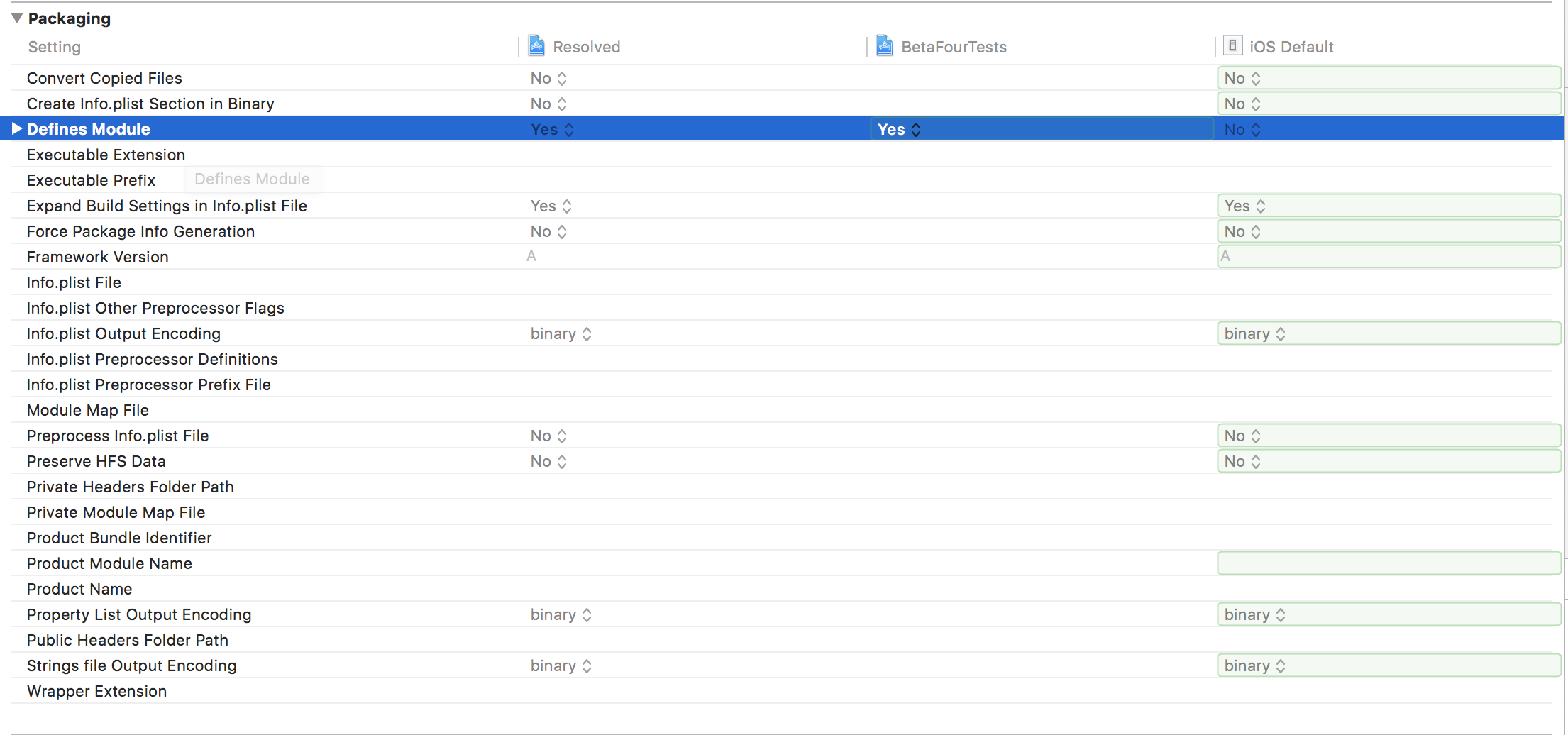Select Force Package Info Generation setting
The image size is (1568, 735).
pos(140,231)
